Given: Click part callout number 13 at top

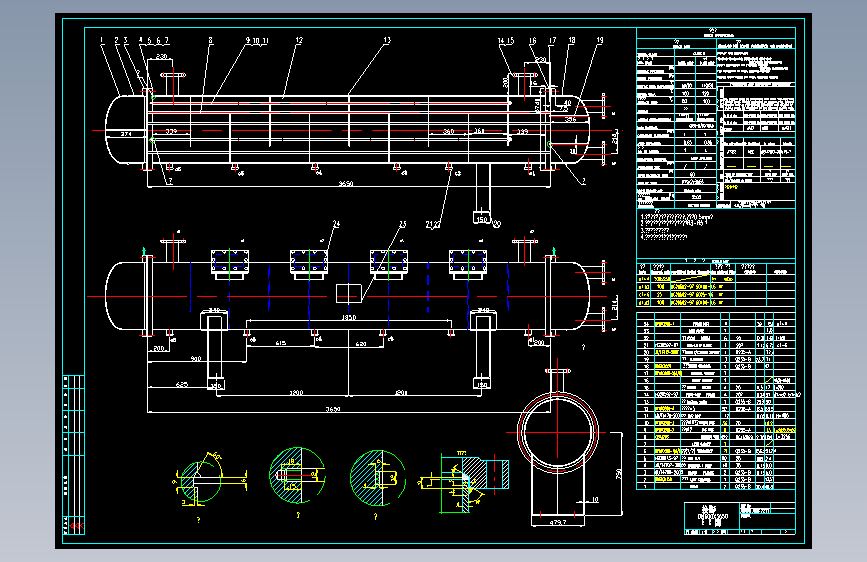Looking at the screenshot, I should (387, 40).
